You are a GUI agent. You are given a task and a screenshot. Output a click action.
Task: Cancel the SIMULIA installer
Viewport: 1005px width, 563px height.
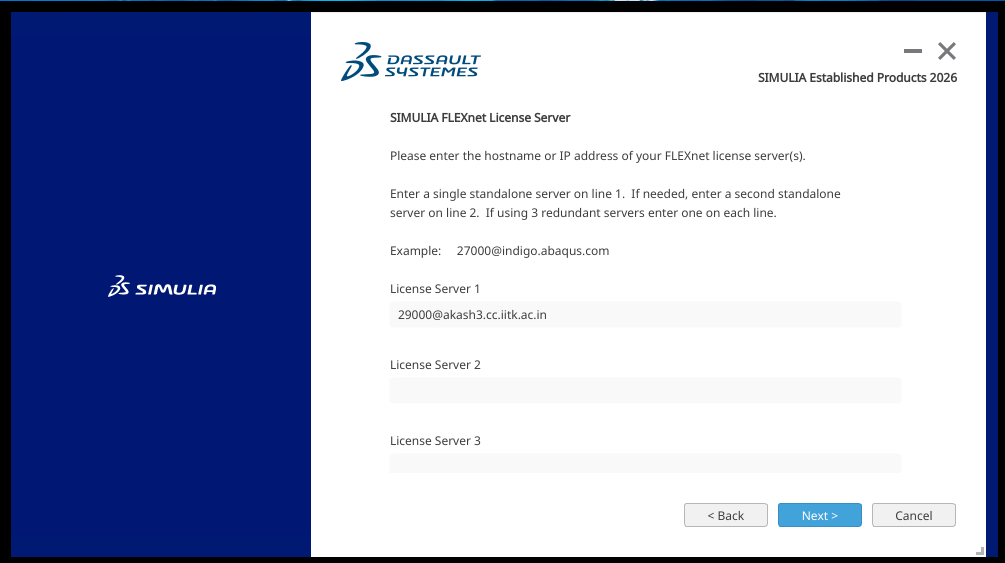pyautogui.click(x=913, y=515)
